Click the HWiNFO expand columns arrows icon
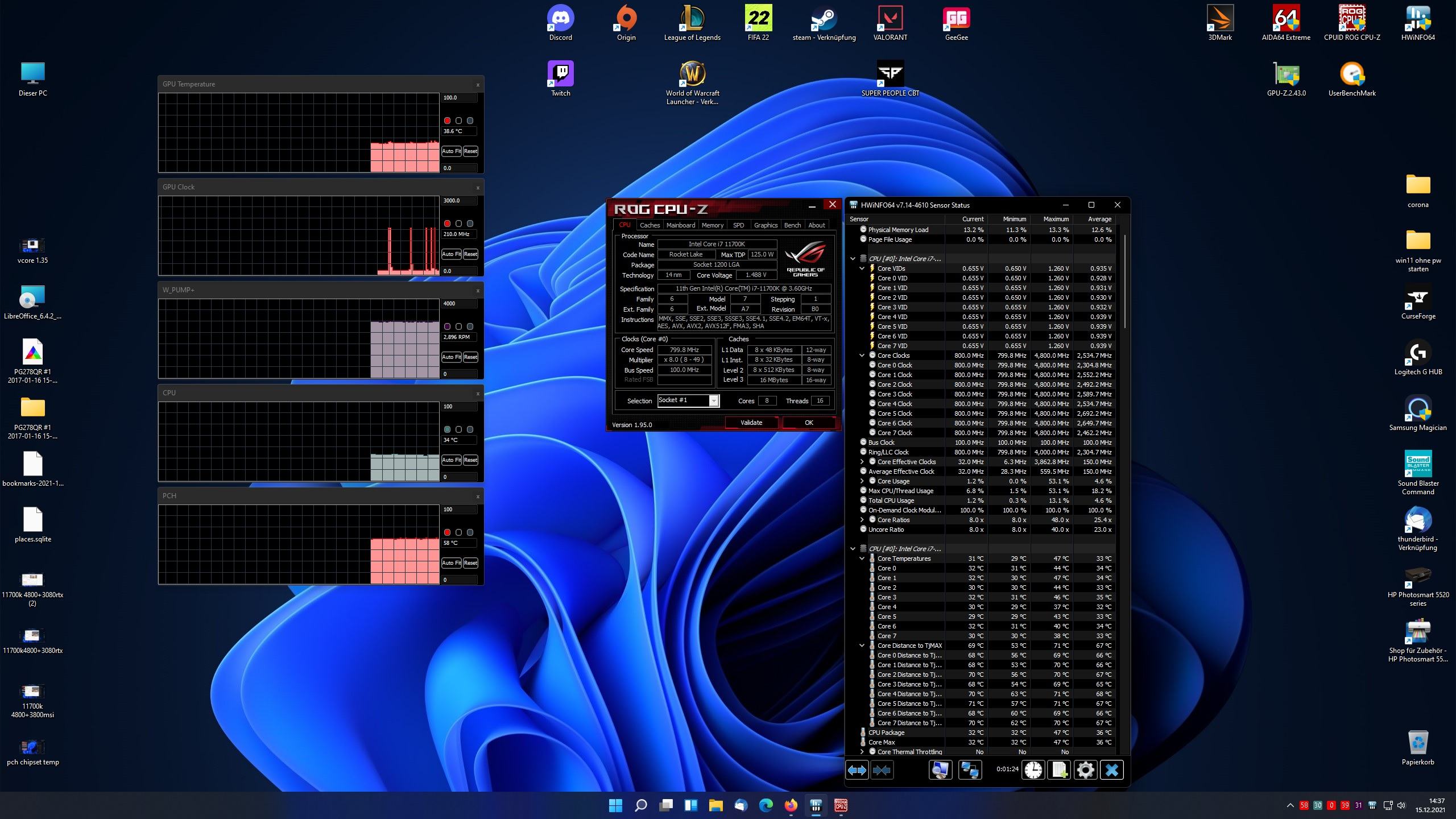 (857, 770)
